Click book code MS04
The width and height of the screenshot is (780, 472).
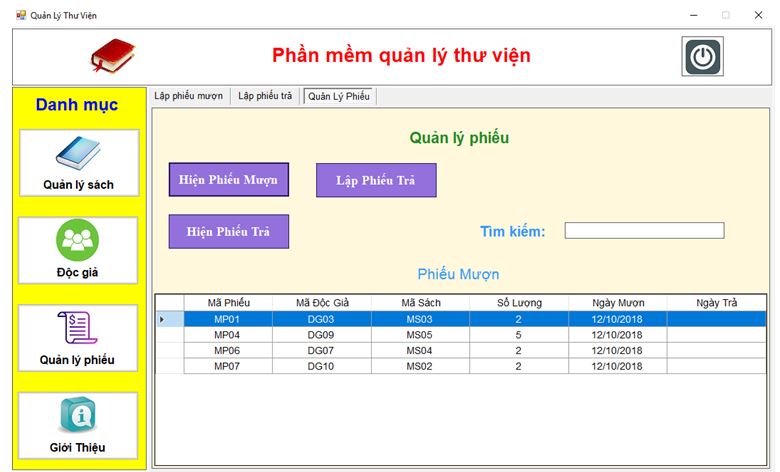pyautogui.click(x=420, y=350)
